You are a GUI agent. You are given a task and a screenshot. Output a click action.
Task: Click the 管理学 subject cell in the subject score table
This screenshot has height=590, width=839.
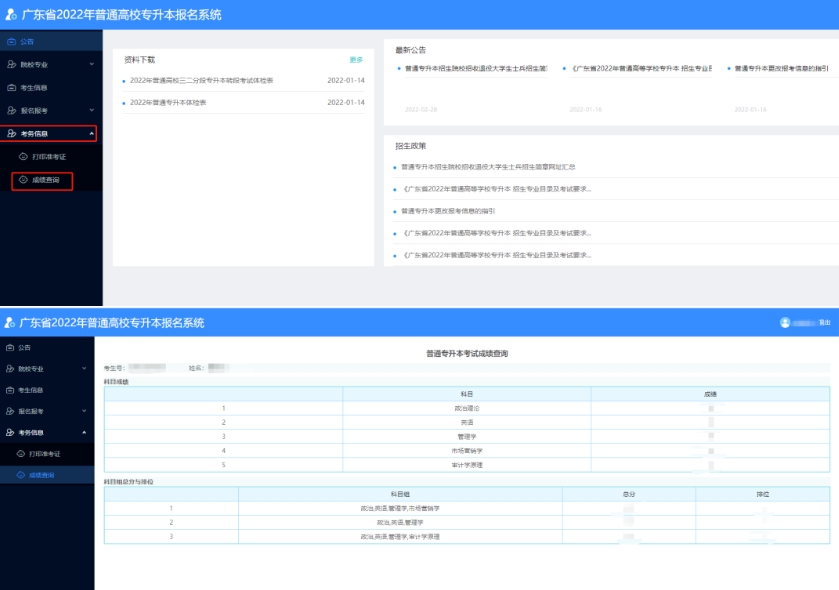coord(467,436)
